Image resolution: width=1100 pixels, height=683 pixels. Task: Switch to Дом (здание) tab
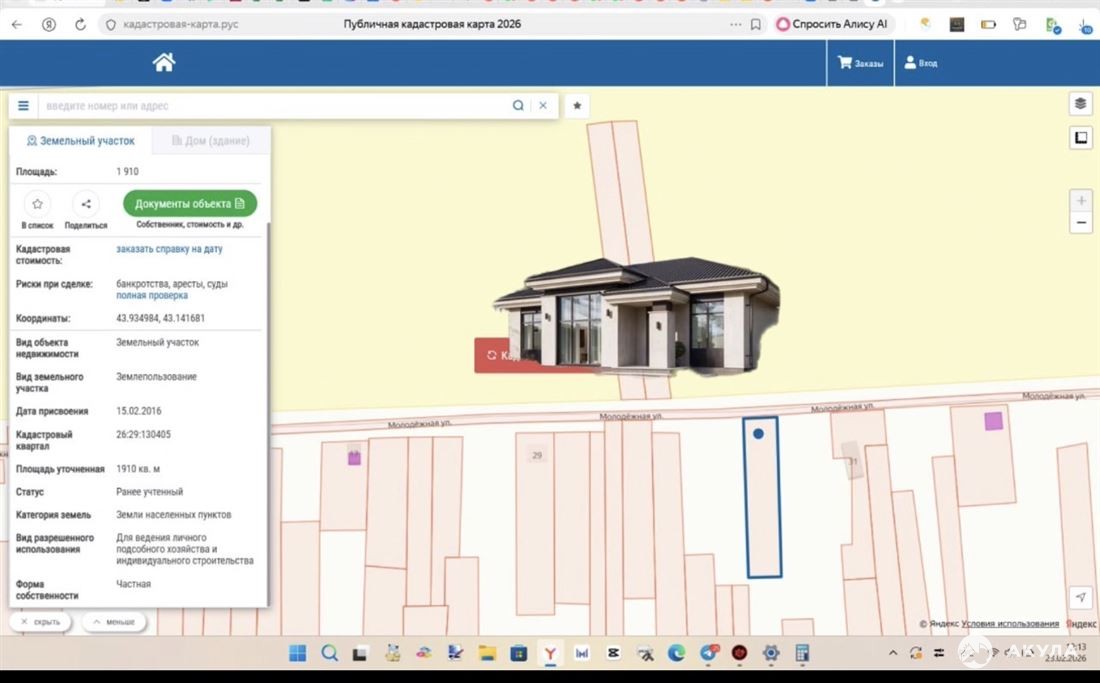(x=210, y=141)
